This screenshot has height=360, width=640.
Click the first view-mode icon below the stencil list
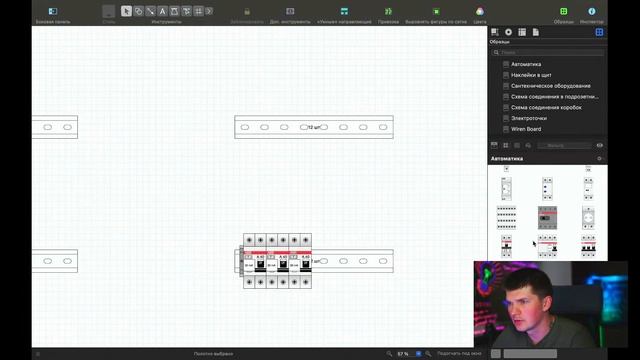click(x=494, y=145)
